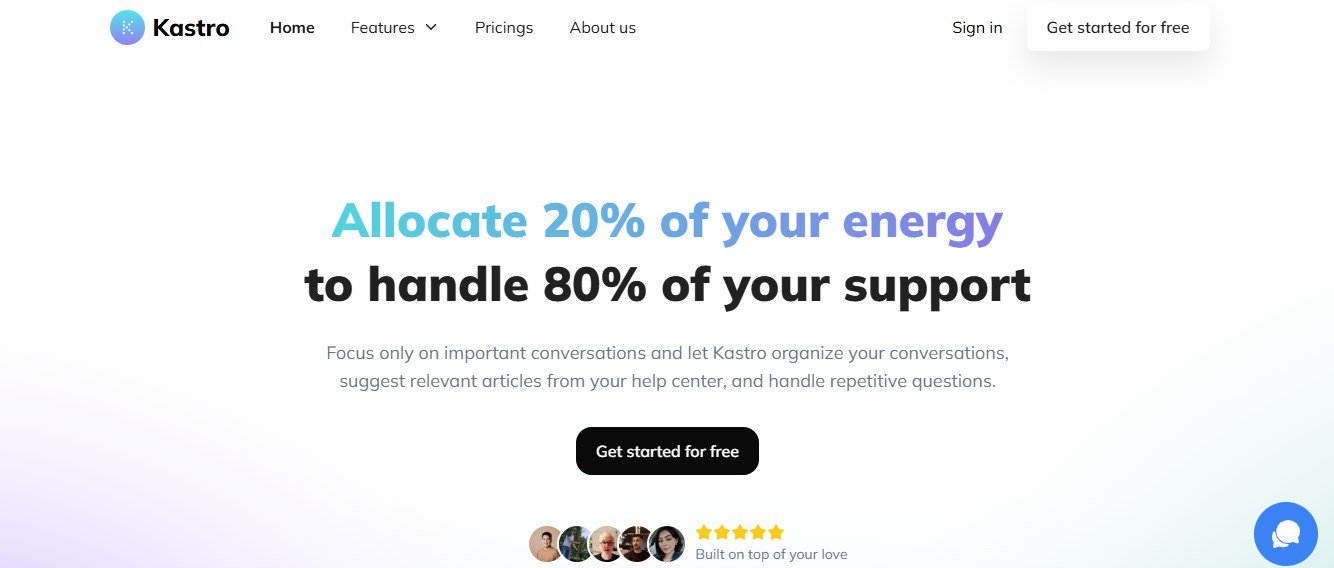This screenshot has width=1334, height=568.
Task: Open the Pricings page
Action: (504, 28)
